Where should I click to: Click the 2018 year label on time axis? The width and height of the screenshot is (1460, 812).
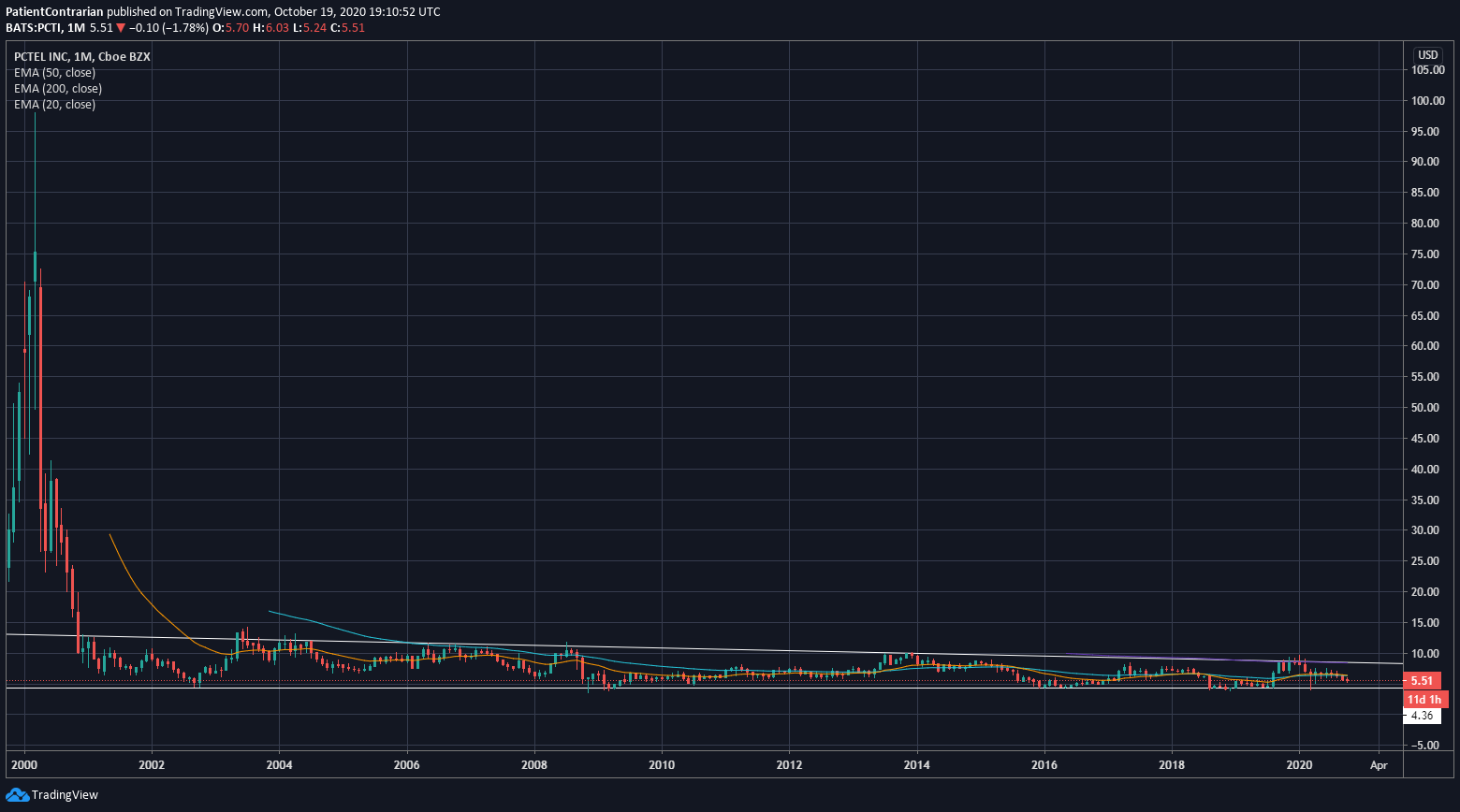tap(1172, 764)
